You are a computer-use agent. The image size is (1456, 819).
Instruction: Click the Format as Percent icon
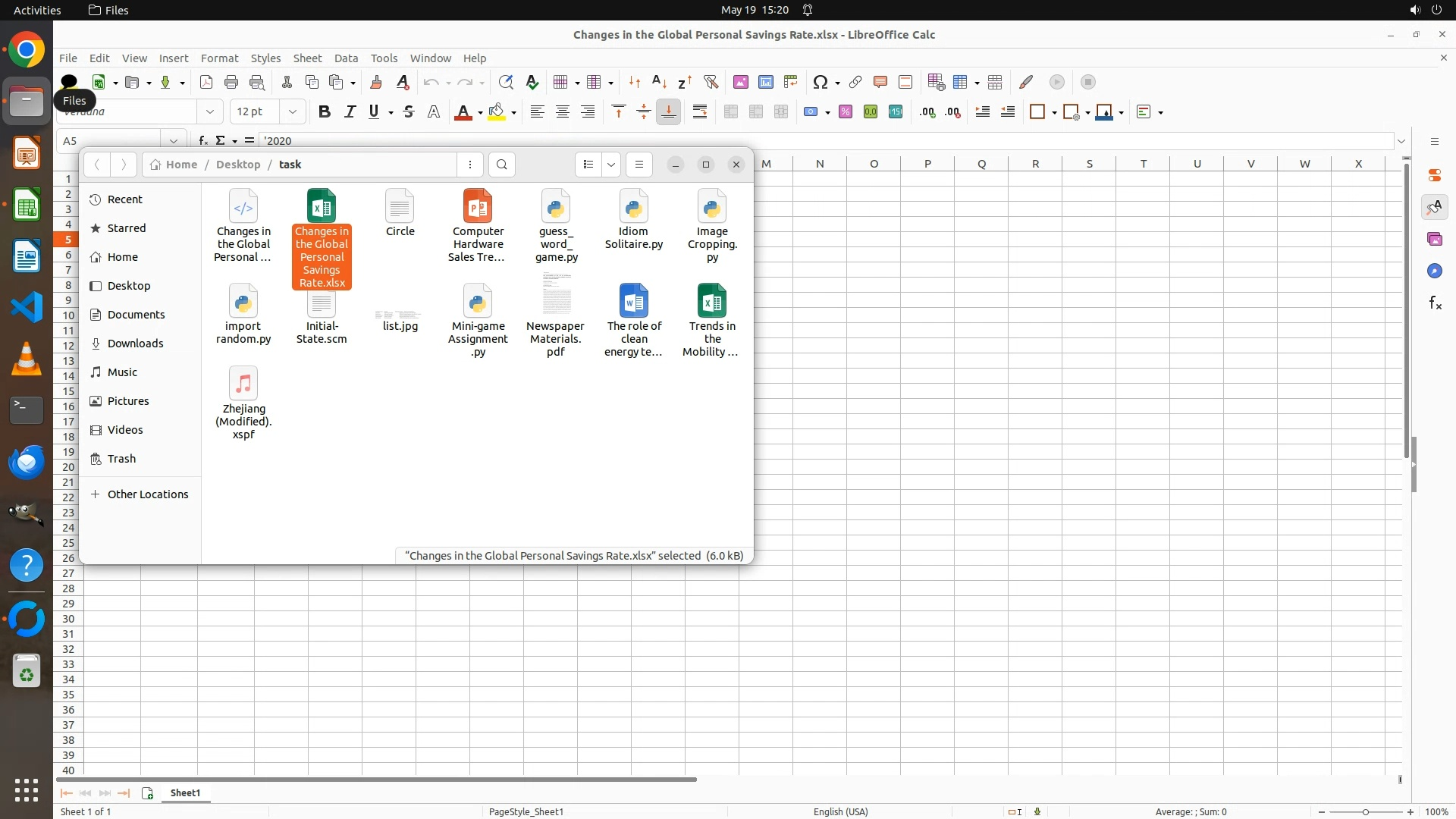[846, 111]
